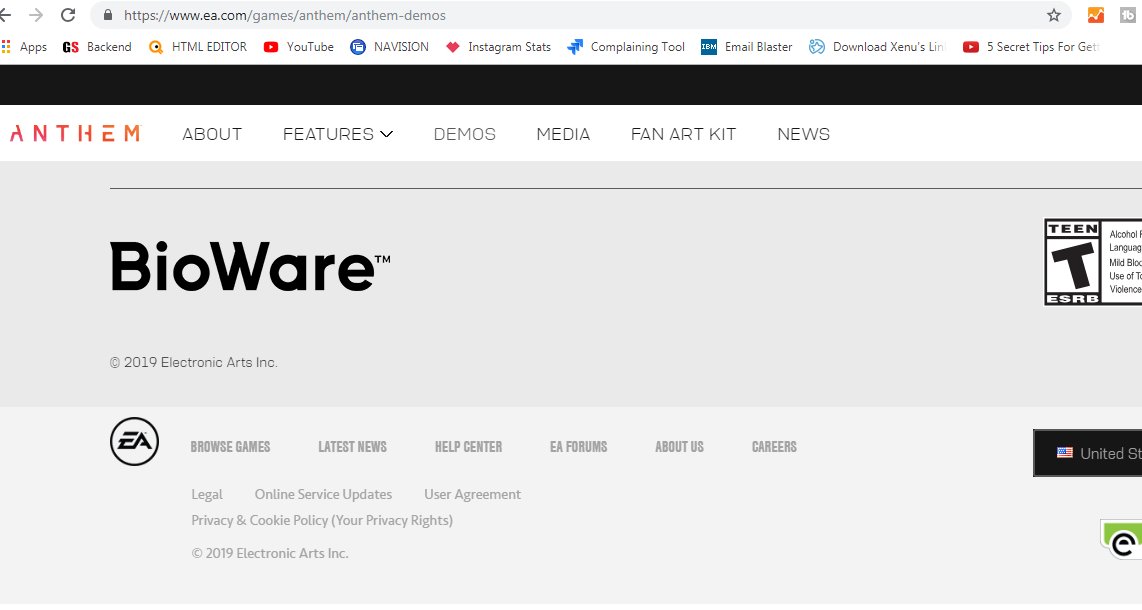Open Download Xenu's Link bookmark
Image resolution: width=1142 pixels, height=610 pixels.
(x=877, y=47)
